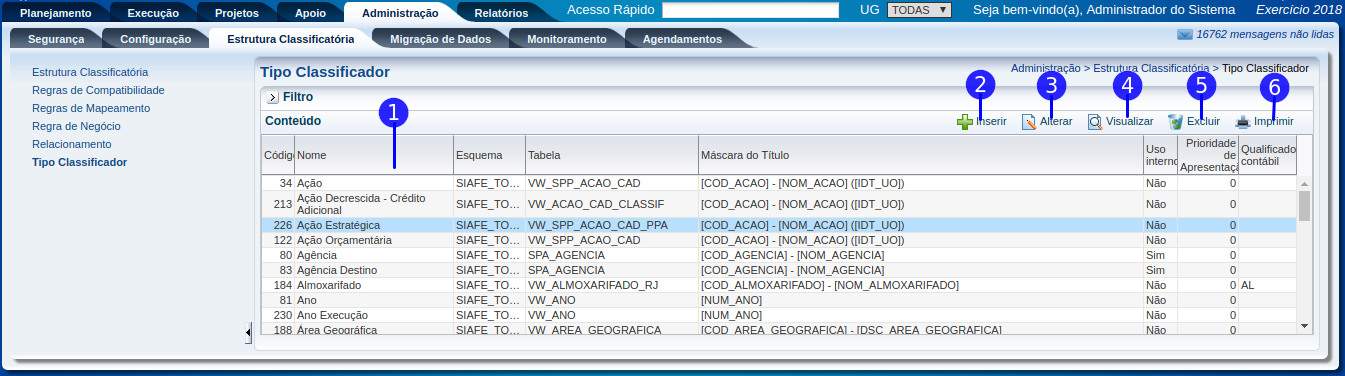Open the Planejamento main tab
This screenshot has width=1345, height=376.
[x=56, y=14]
